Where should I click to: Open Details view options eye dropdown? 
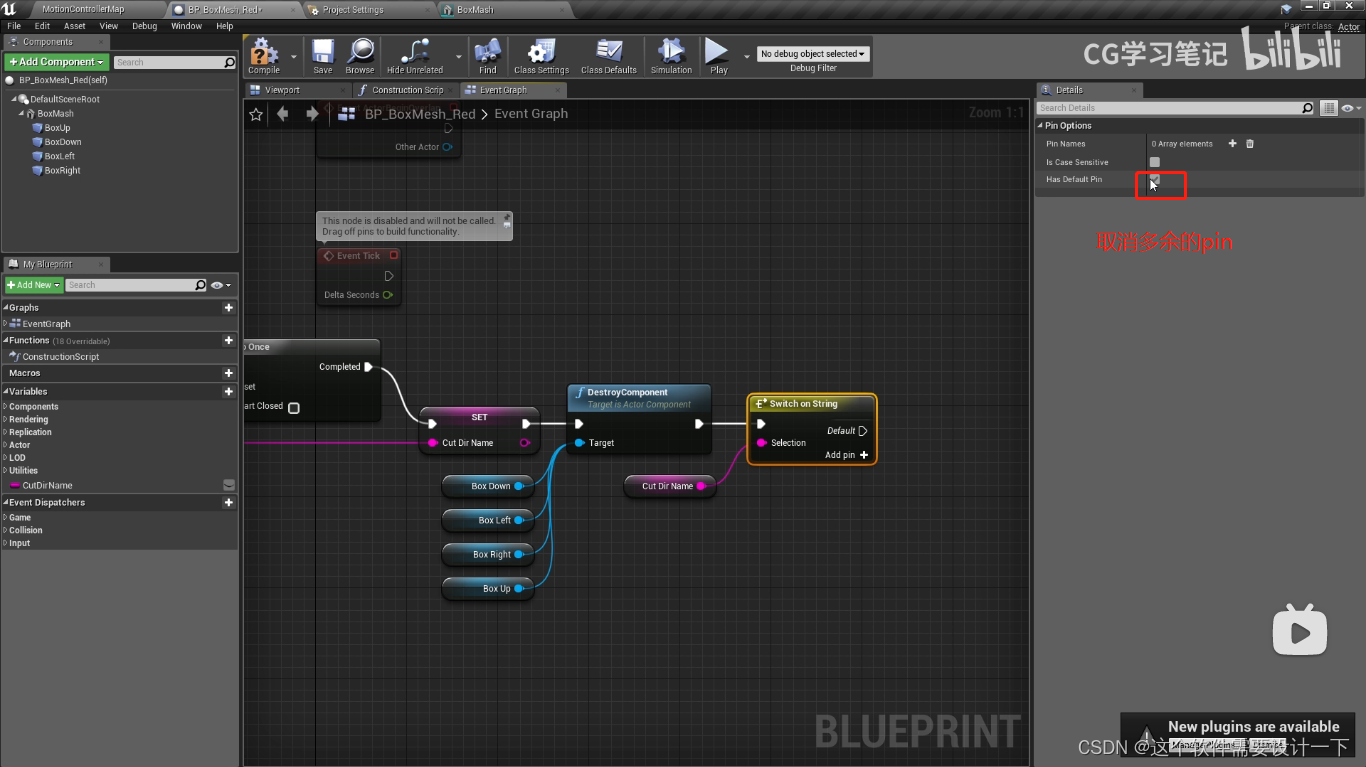tap(1351, 108)
